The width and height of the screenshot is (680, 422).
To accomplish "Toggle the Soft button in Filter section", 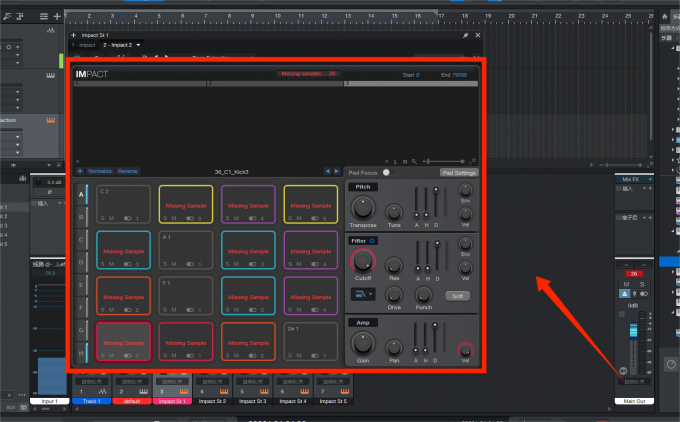I will pyautogui.click(x=458, y=296).
